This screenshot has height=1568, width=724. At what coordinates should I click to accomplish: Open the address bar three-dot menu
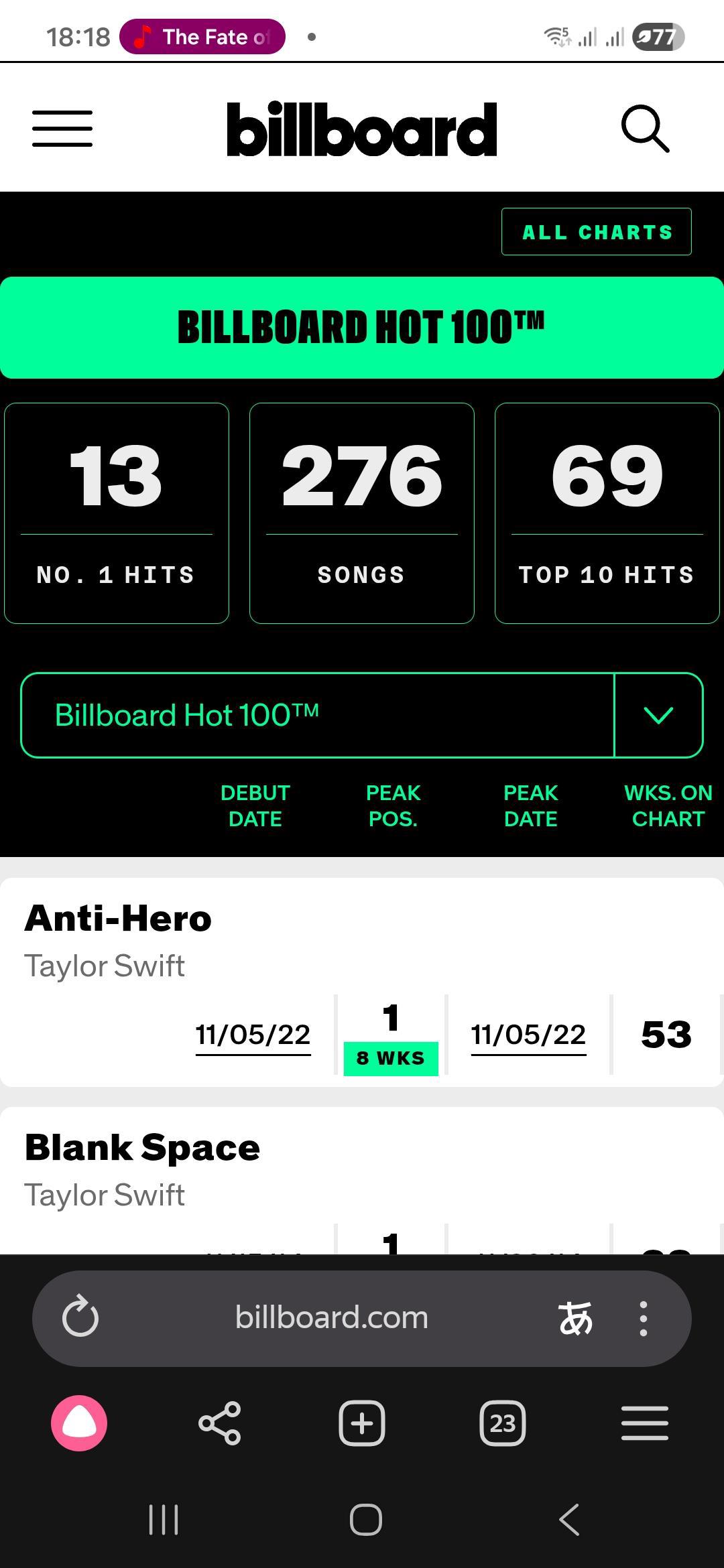click(x=644, y=1317)
